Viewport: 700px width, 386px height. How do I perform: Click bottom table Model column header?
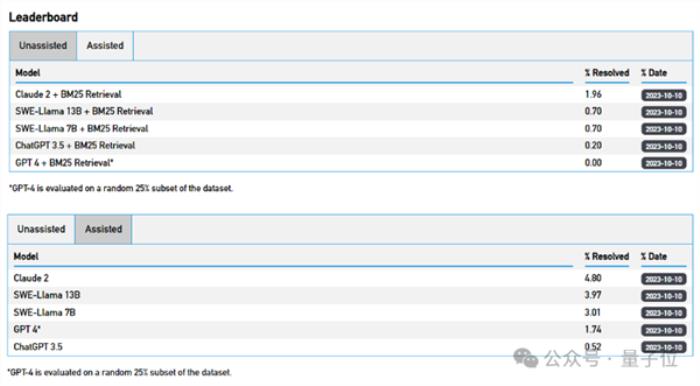click(x=26, y=257)
